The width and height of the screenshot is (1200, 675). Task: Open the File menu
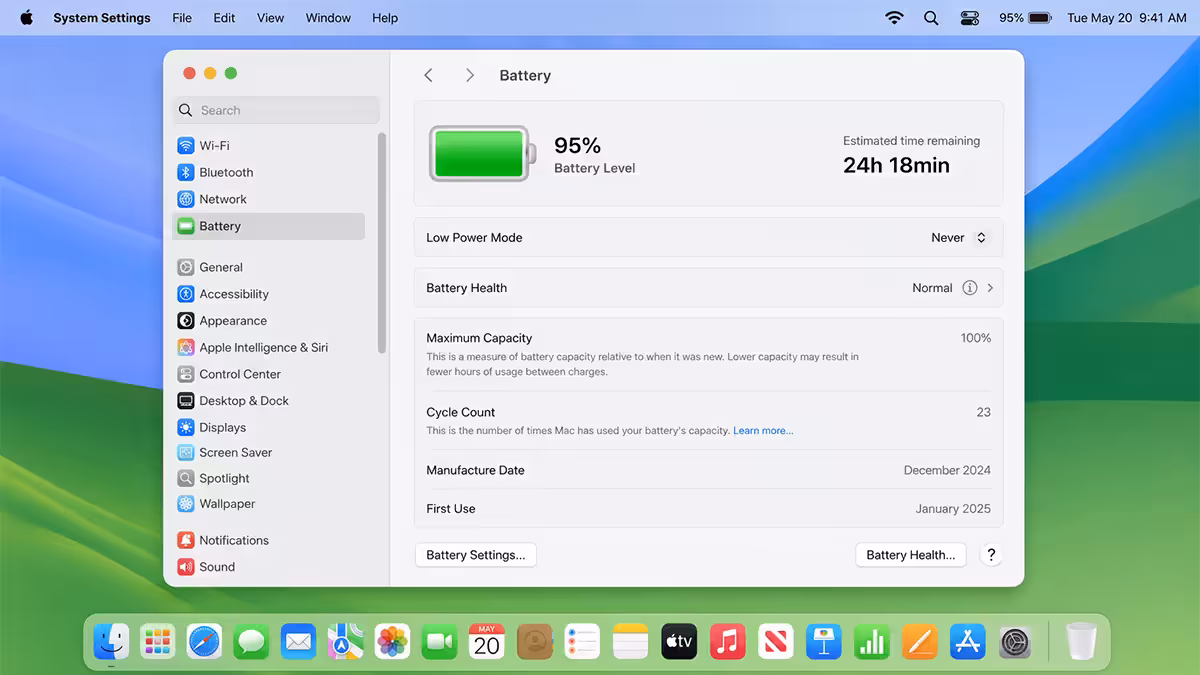182,18
